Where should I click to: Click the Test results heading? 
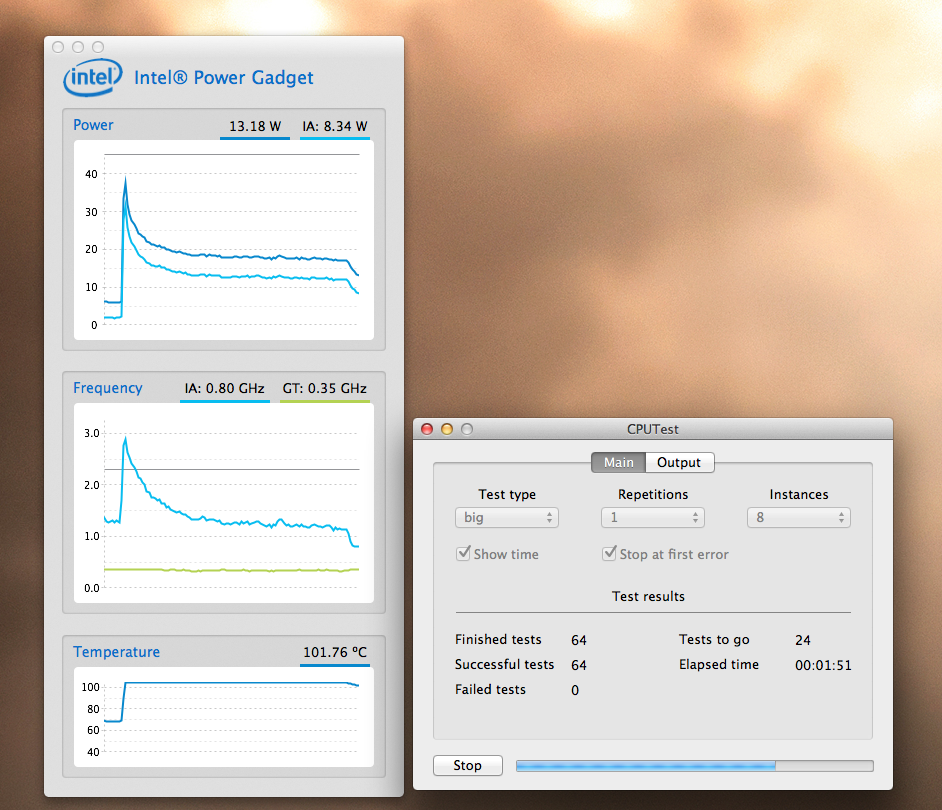(648, 596)
